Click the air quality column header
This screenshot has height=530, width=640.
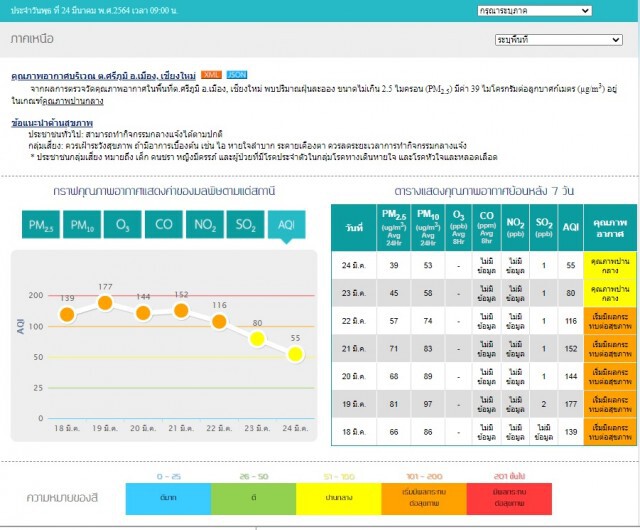coord(610,228)
